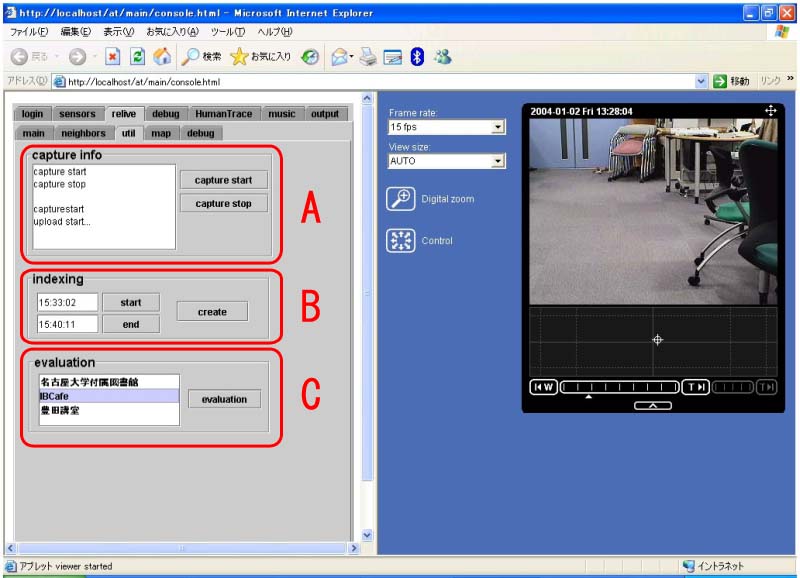800x578 pixels.
Task: Click the green Go arrow button
Action: [x=719, y=81]
